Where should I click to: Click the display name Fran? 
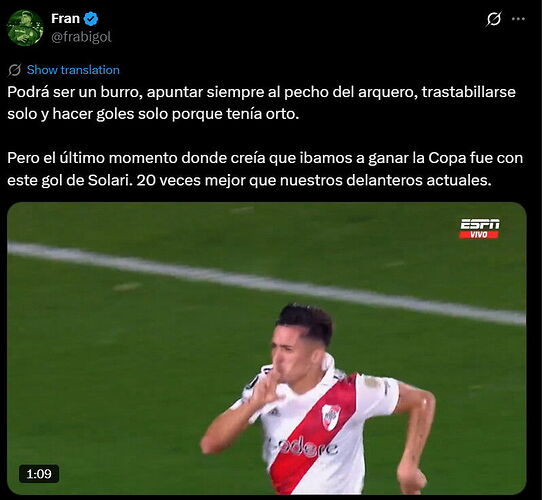point(65,19)
